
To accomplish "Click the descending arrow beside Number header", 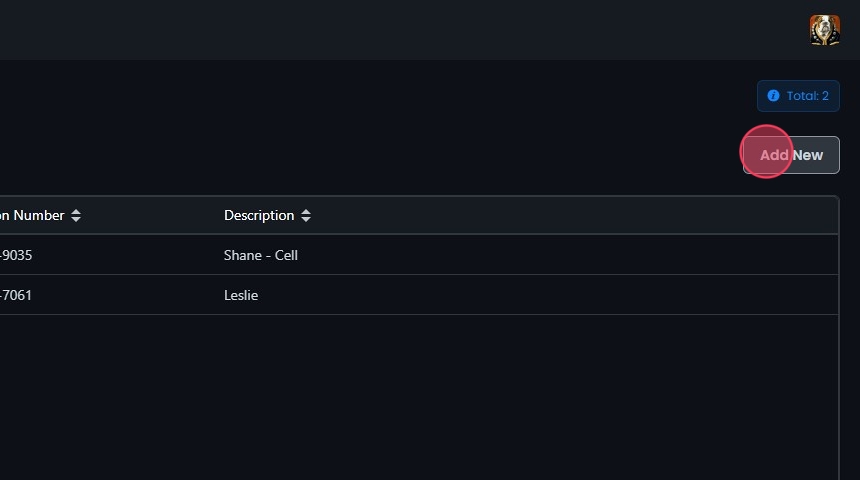I will pyautogui.click(x=76, y=220).
